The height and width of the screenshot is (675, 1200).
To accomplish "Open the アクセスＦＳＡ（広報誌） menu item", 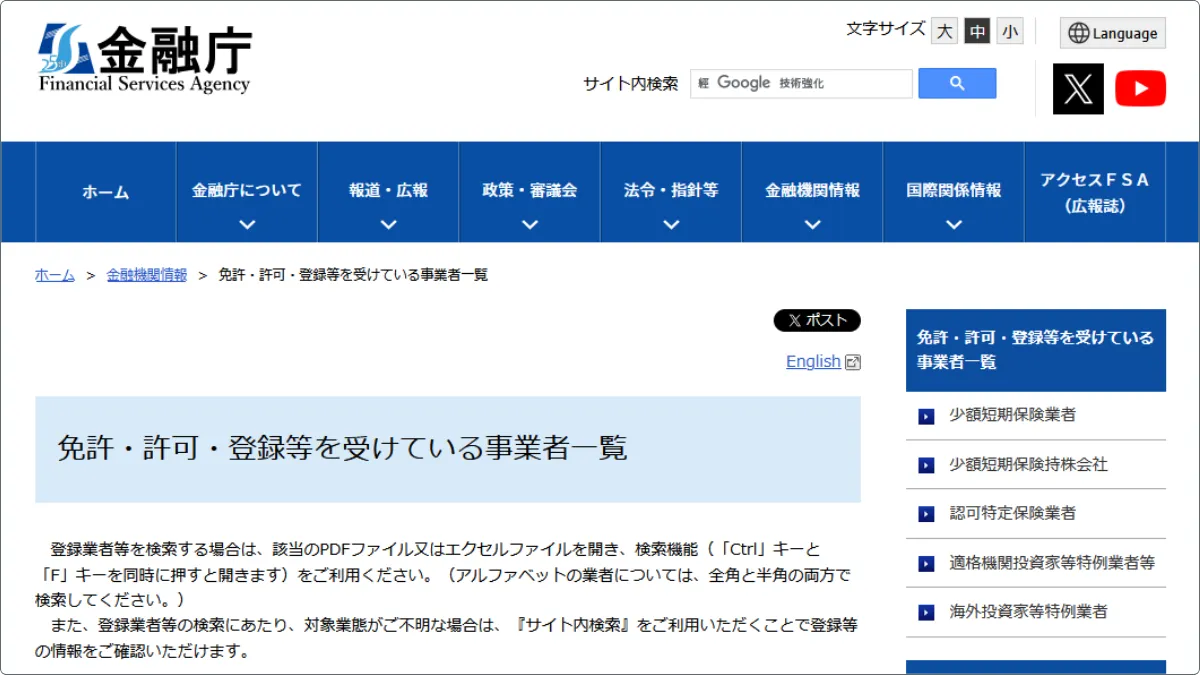I will [x=1094, y=192].
